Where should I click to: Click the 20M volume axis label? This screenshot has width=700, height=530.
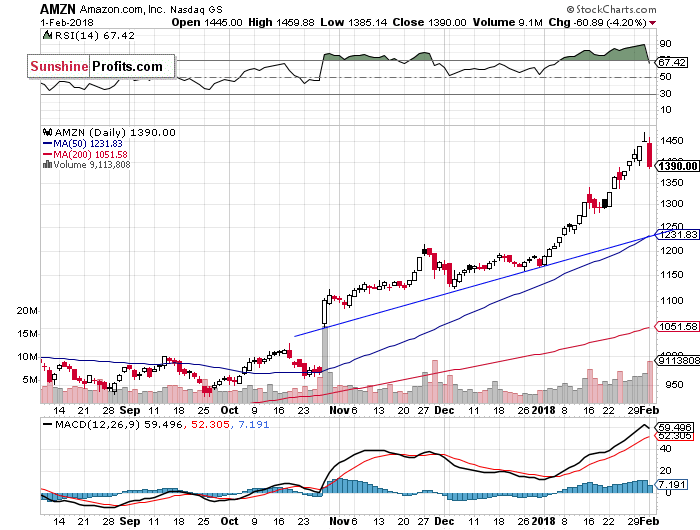(x=27, y=311)
